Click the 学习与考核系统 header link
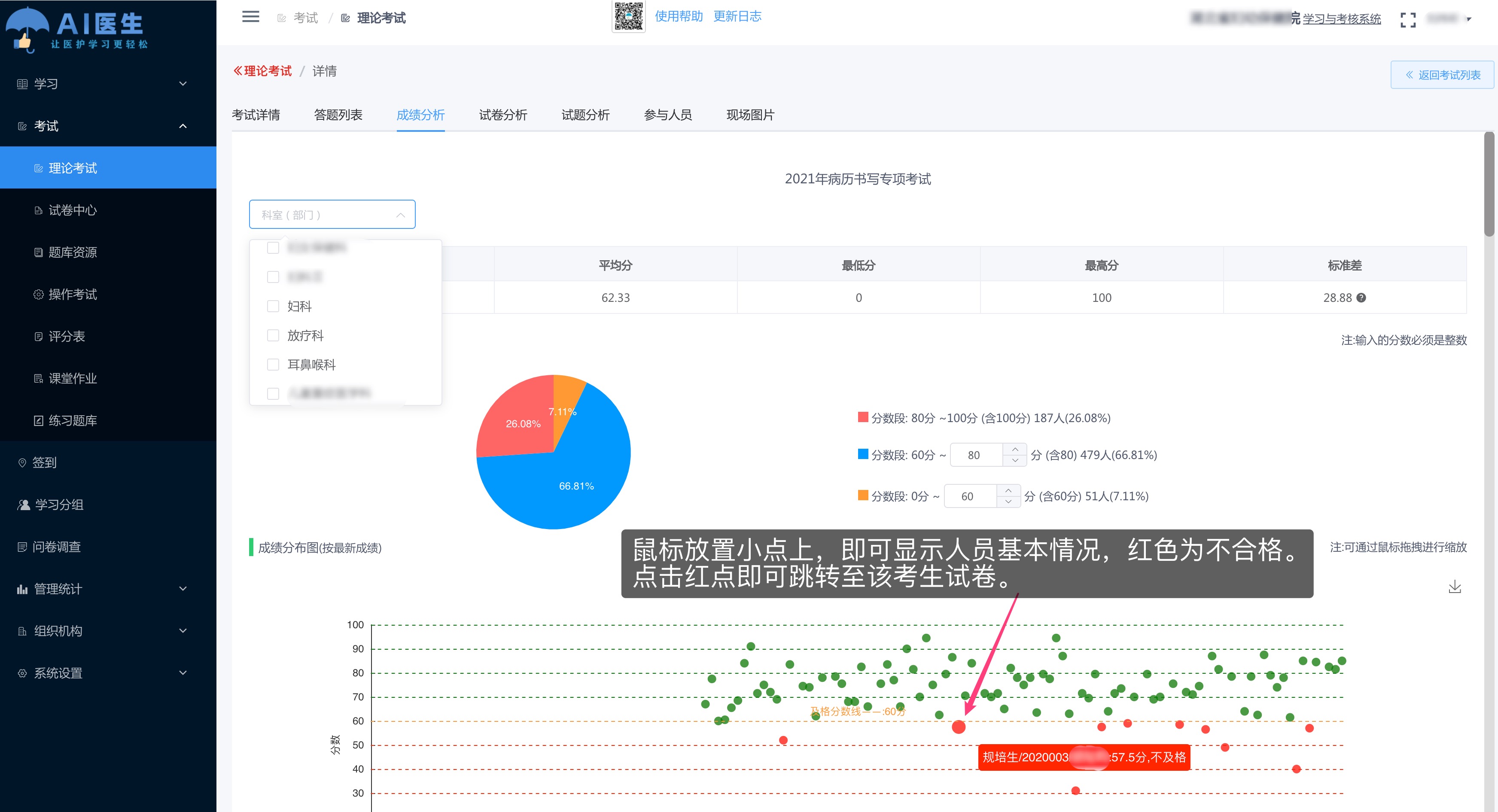Screen dimensions: 1498x812 point(1342,18)
